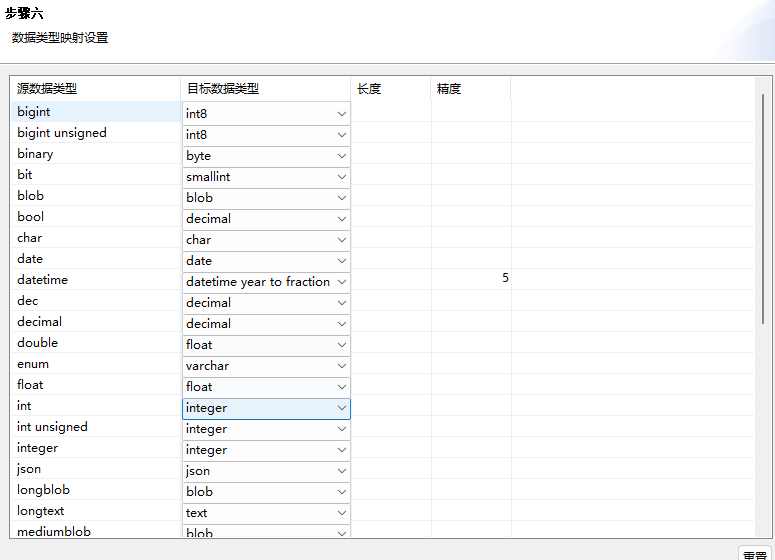Expand the byte dropdown in binary row
Viewport: 775px width, 560px height.
pyautogui.click(x=266, y=156)
